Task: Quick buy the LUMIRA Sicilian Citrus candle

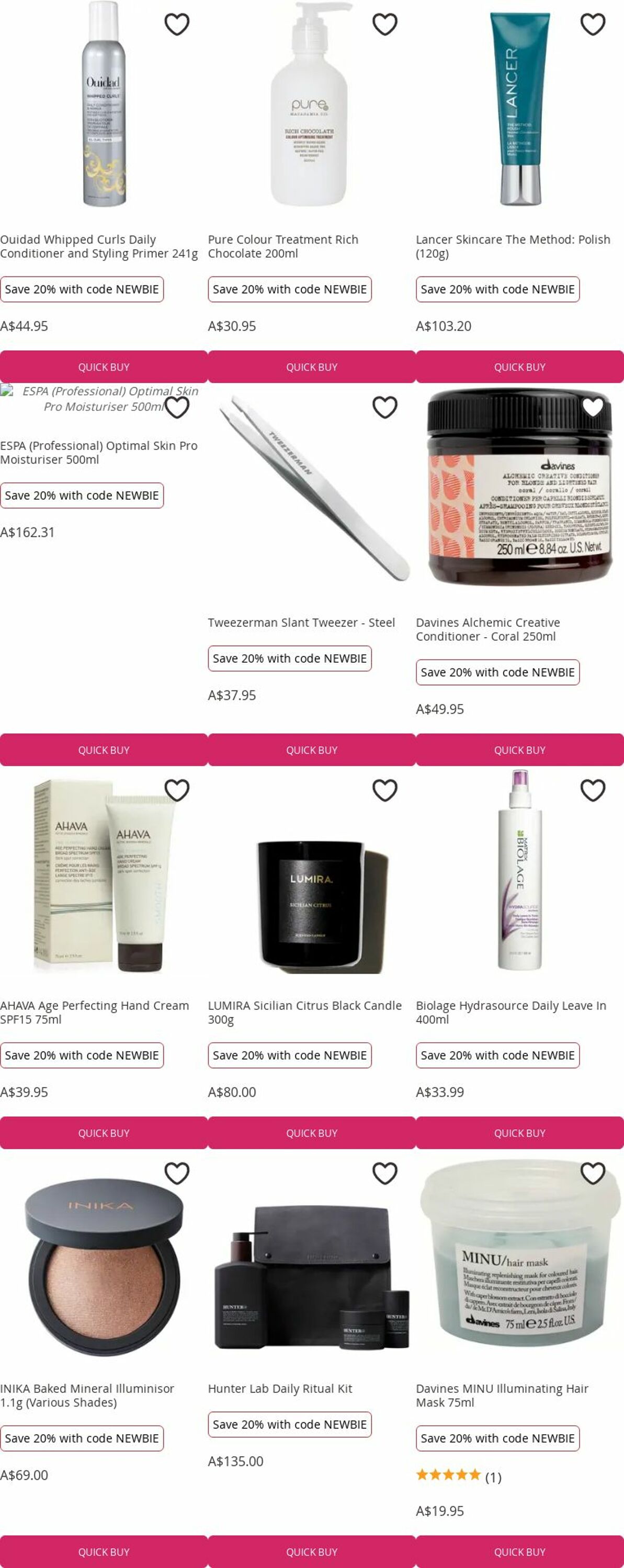Action: 312,1133
